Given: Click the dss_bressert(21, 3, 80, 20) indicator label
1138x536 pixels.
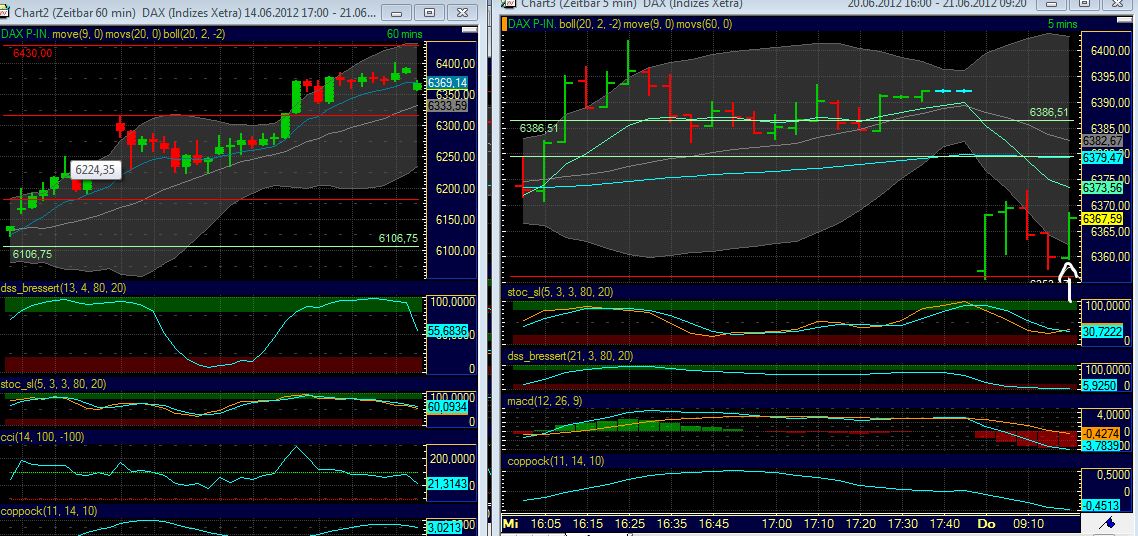Looking at the screenshot, I should (x=570, y=356).
